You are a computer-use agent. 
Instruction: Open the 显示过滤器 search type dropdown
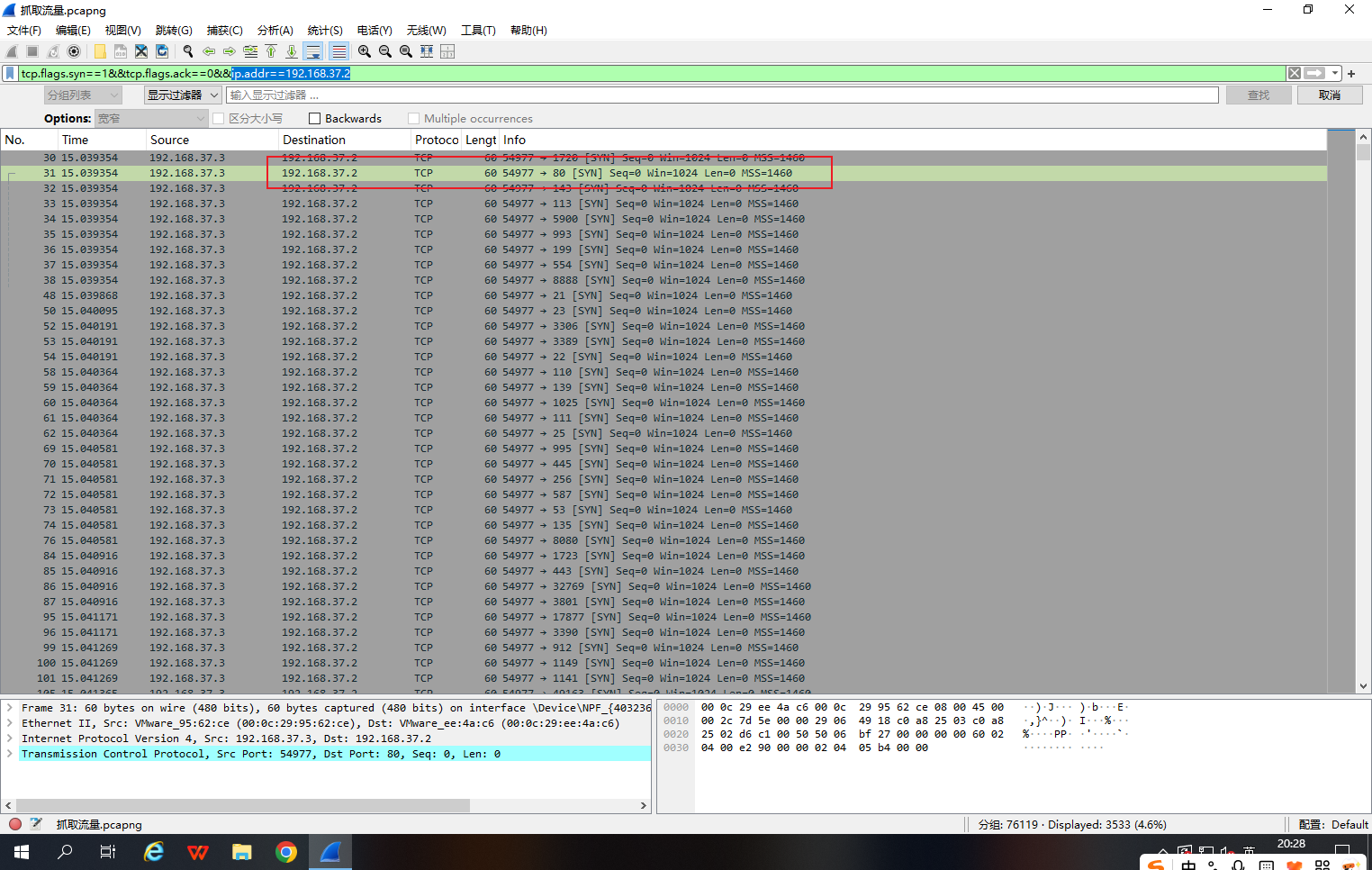click(183, 95)
